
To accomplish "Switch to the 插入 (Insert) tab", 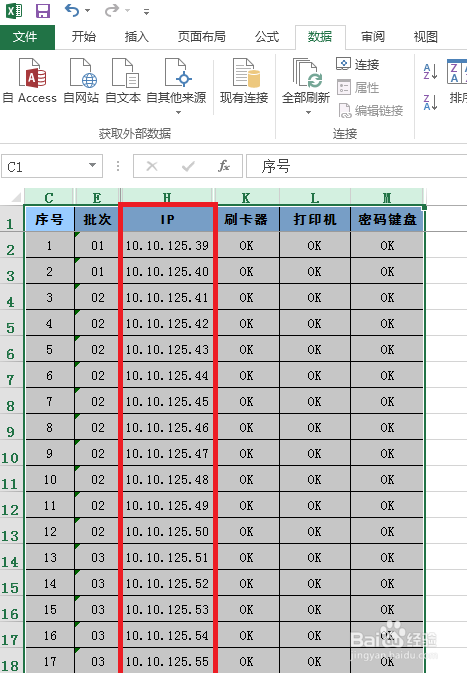I will click(x=136, y=37).
